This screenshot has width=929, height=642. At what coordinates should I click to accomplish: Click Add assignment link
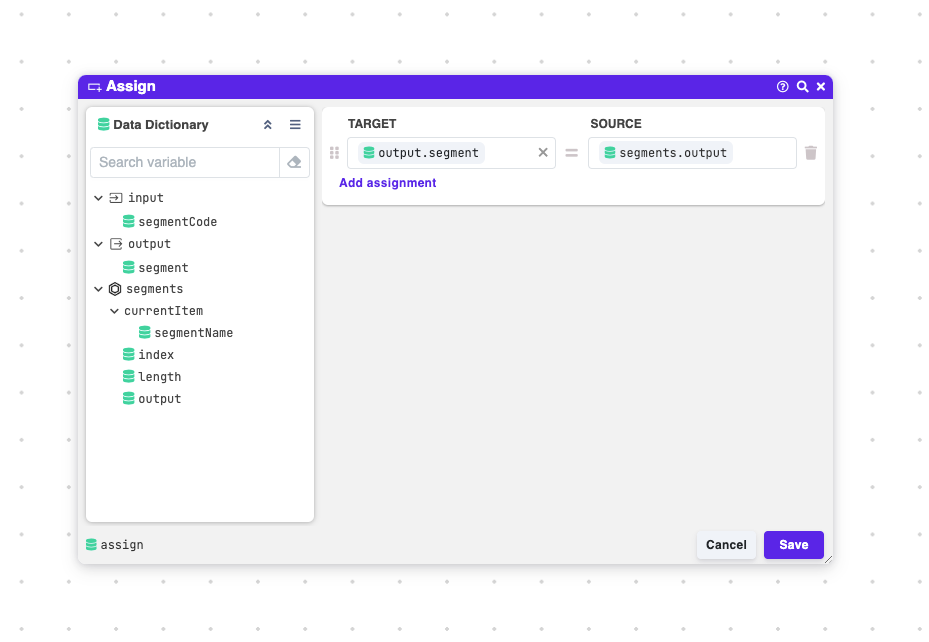coord(387,183)
